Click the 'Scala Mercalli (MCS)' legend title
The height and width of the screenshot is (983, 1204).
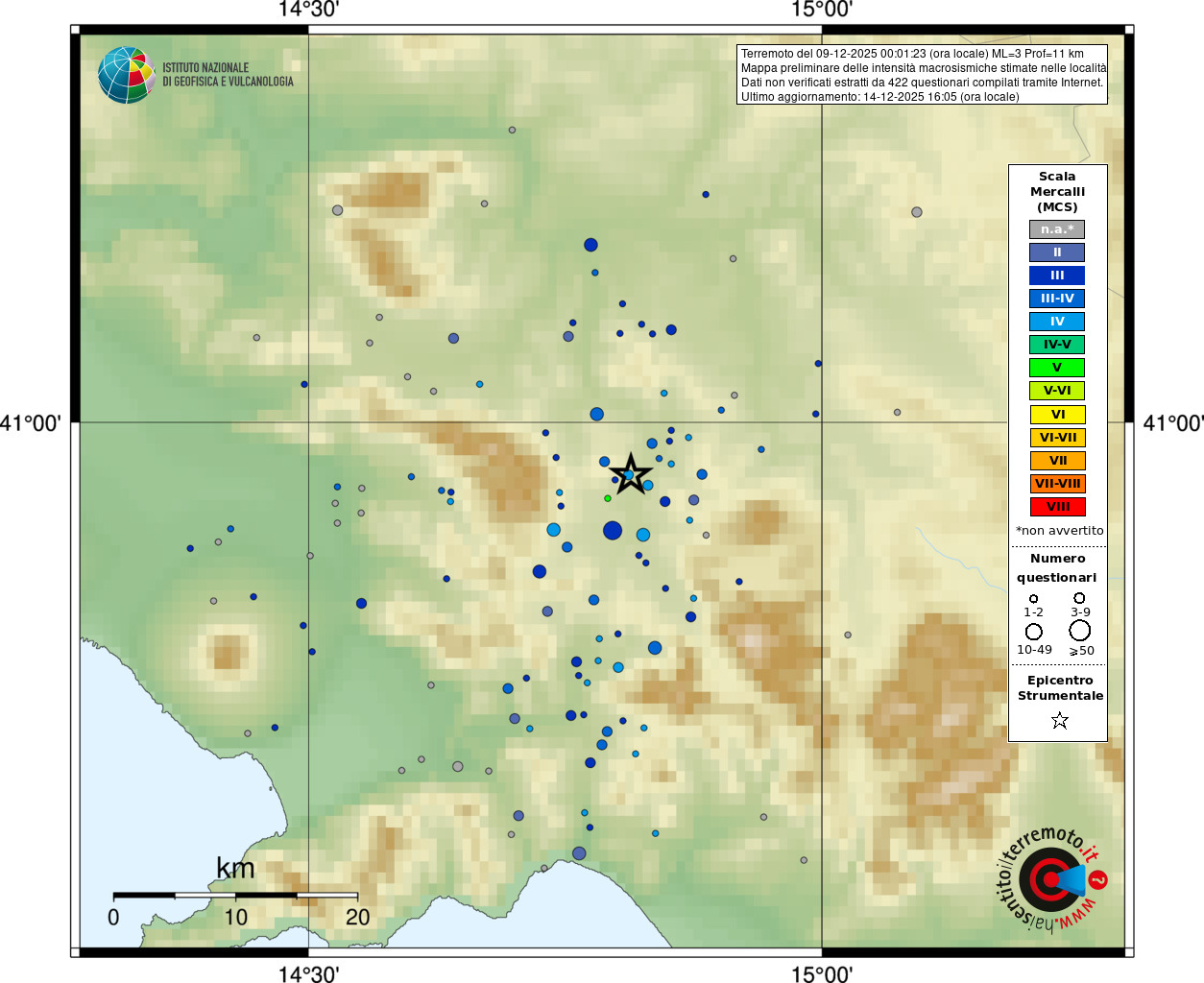coord(1057,192)
